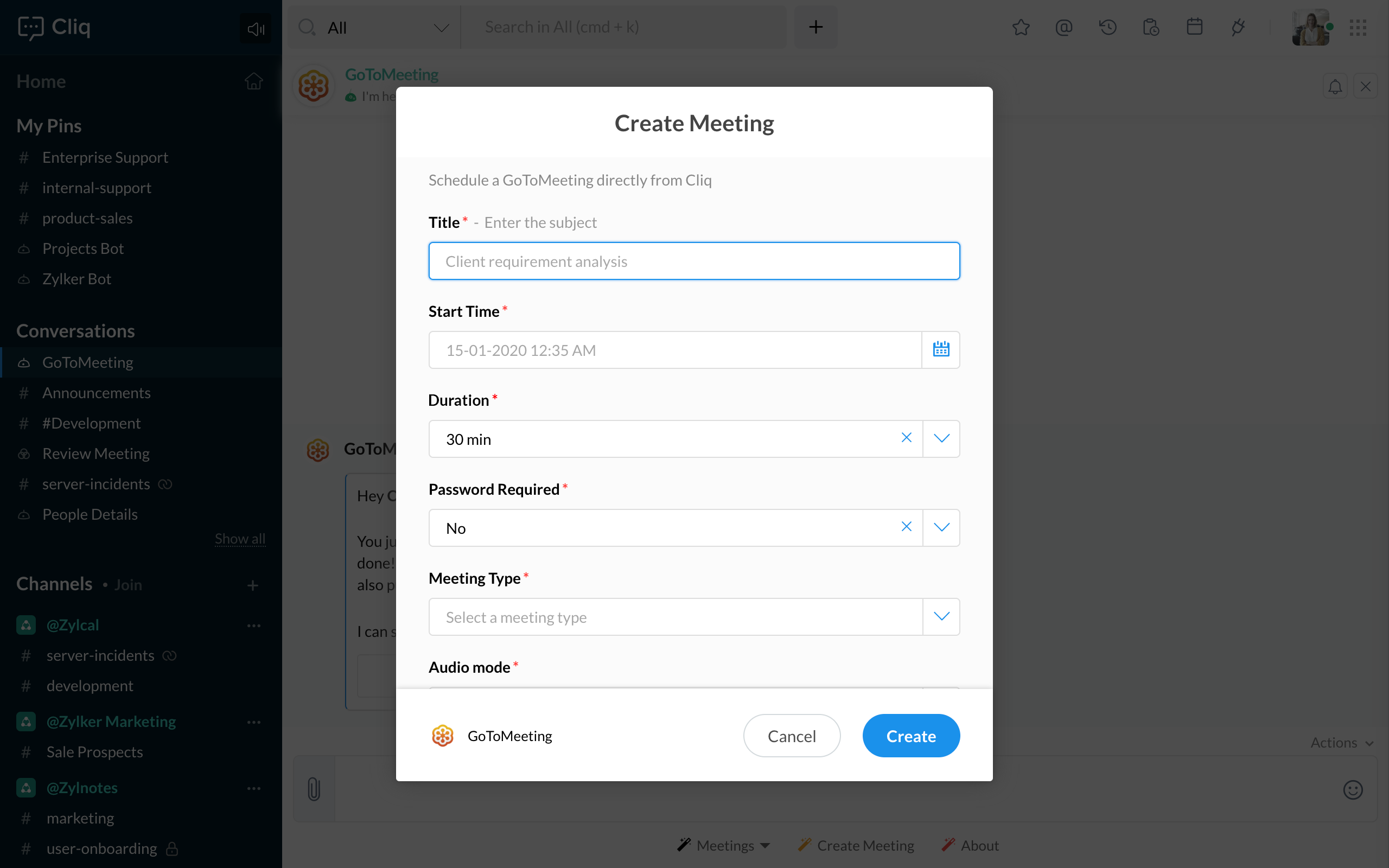Open the apps grid icon

coord(1358,27)
